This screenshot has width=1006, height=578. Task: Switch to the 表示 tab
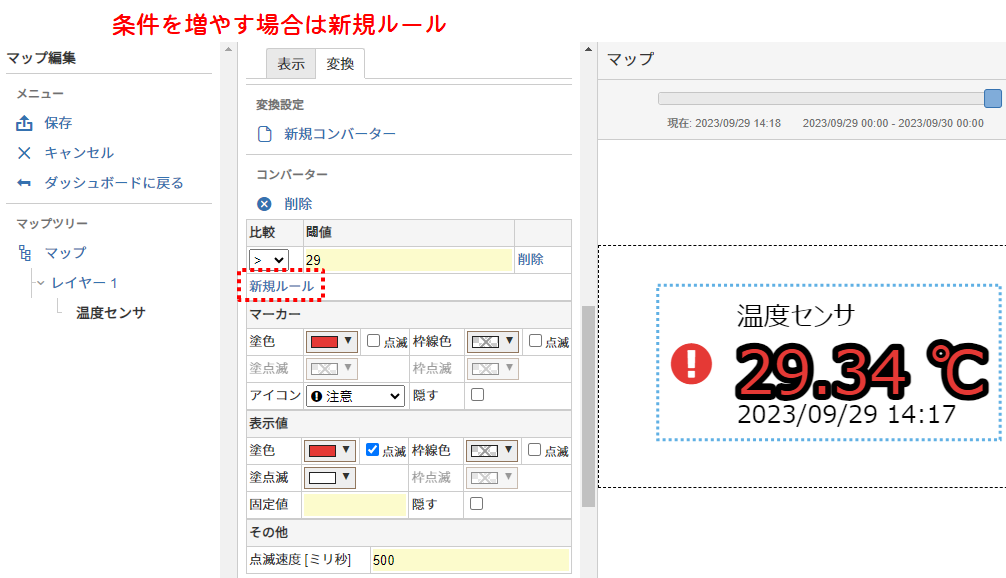pos(291,64)
